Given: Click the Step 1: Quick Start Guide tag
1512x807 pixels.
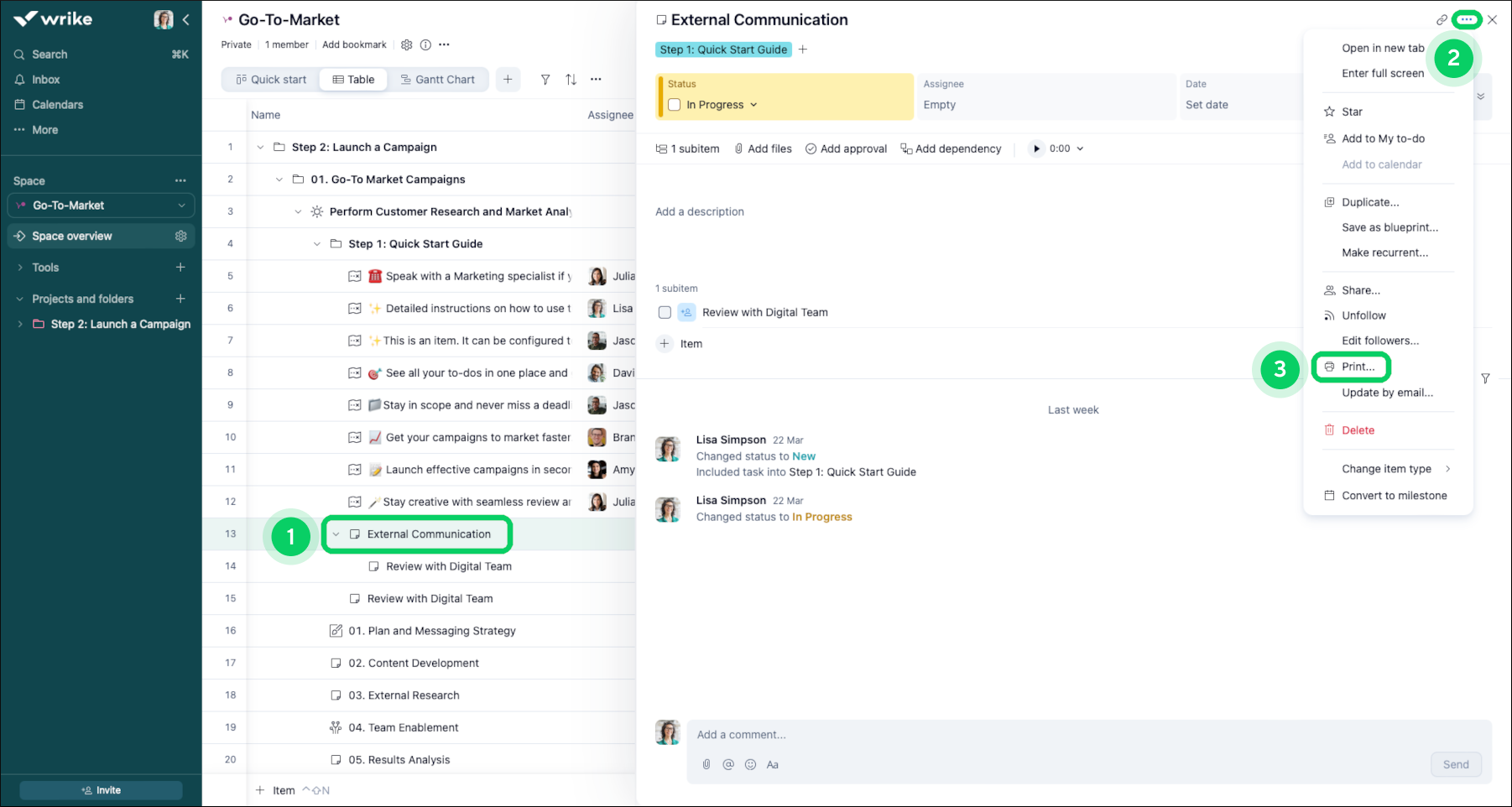Looking at the screenshot, I should click(723, 49).
